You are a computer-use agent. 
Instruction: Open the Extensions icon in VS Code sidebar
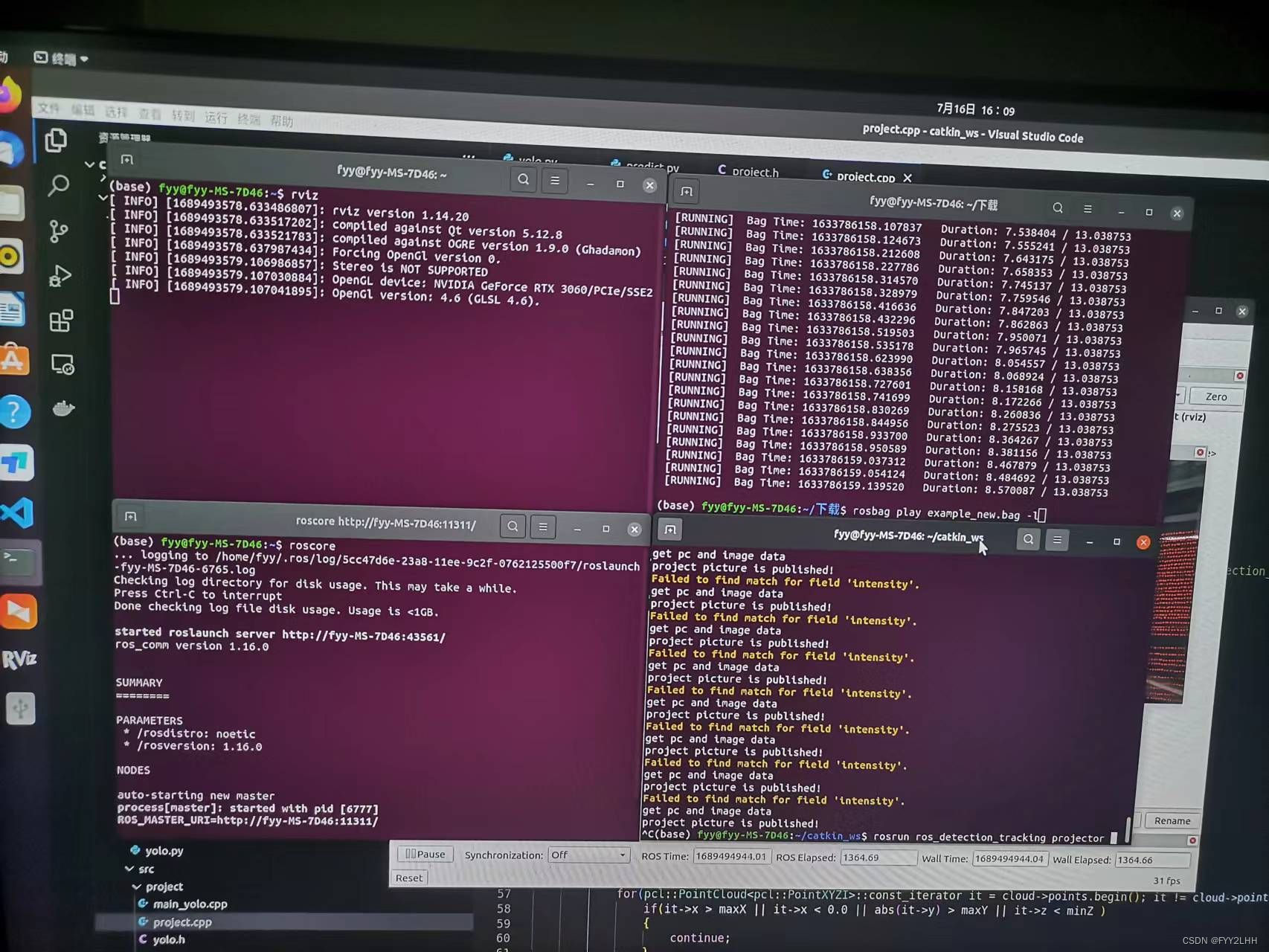(61, 321)
